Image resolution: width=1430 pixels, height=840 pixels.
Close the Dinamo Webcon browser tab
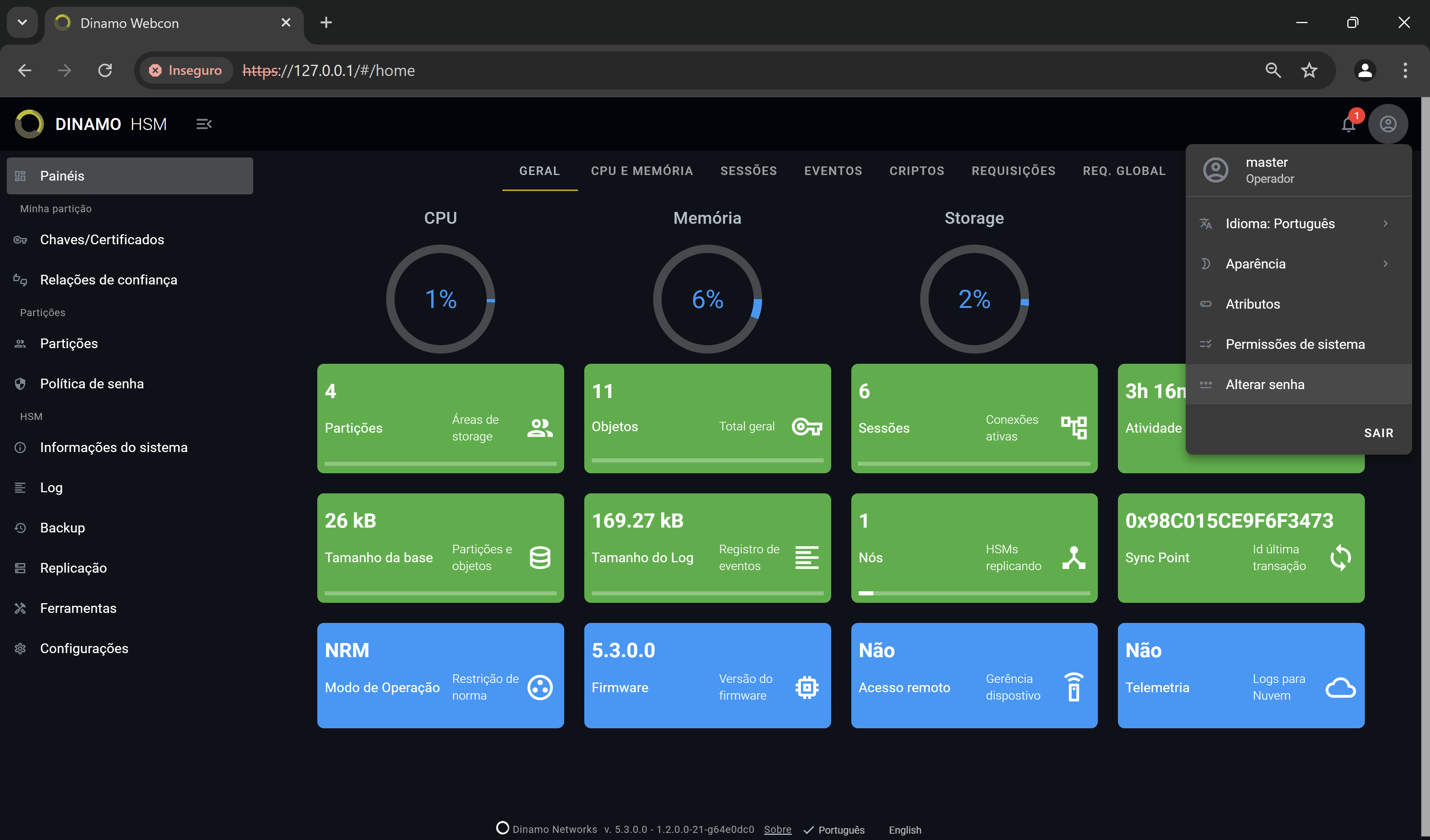click(285, 23)
